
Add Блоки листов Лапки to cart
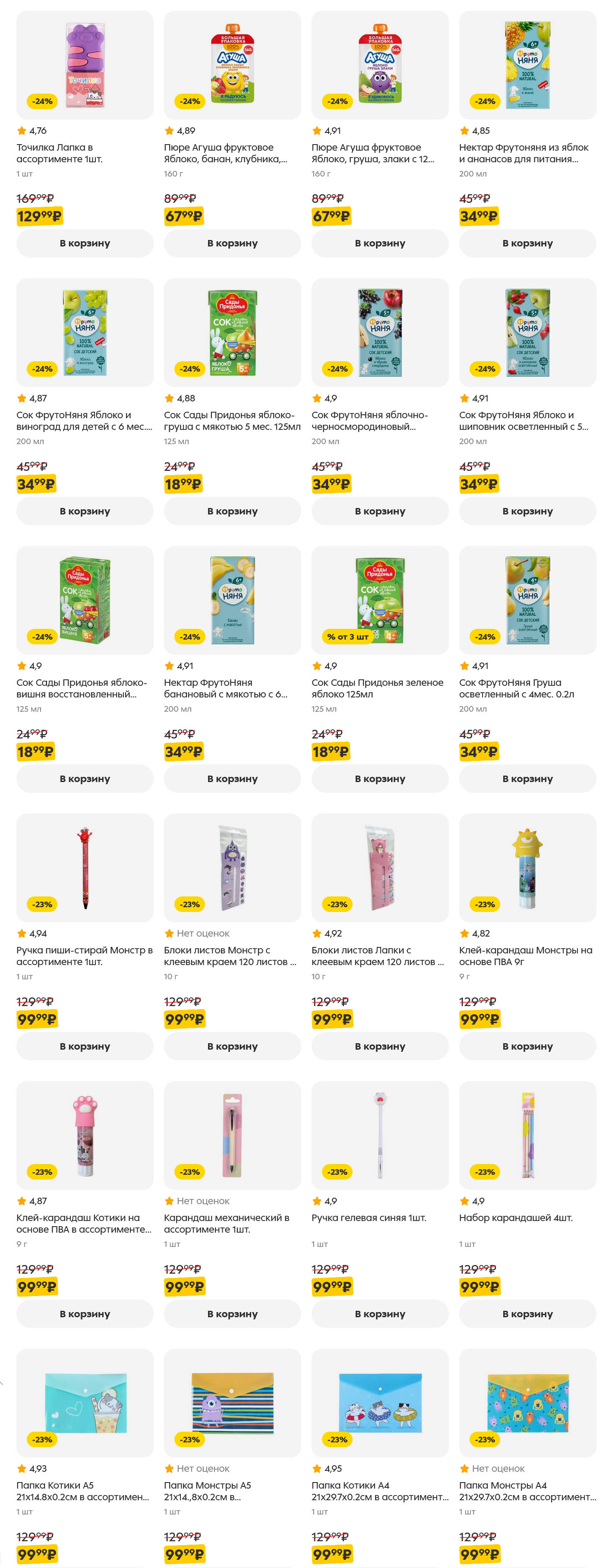(x=379, y=1046)
